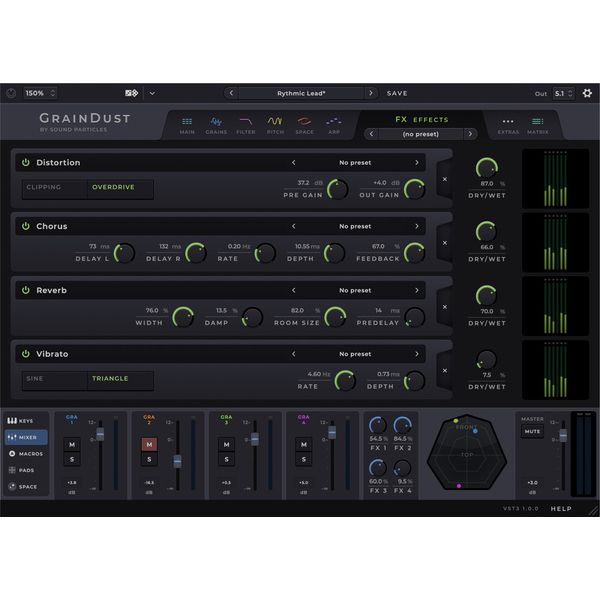Click the Master volume fader
This screenshot has width=600, height=600.
point(563,435)
